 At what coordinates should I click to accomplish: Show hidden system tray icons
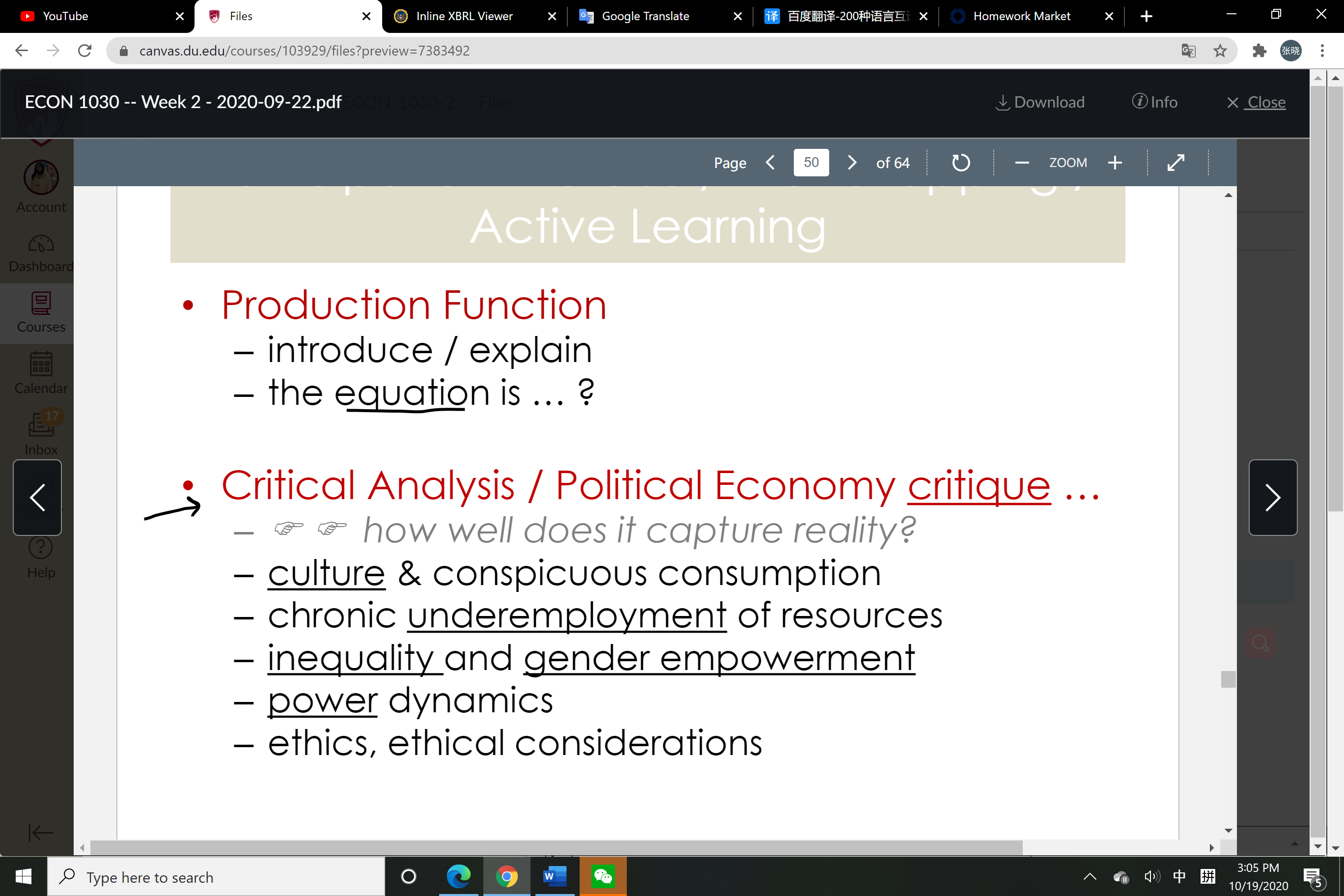point(1090,876)
